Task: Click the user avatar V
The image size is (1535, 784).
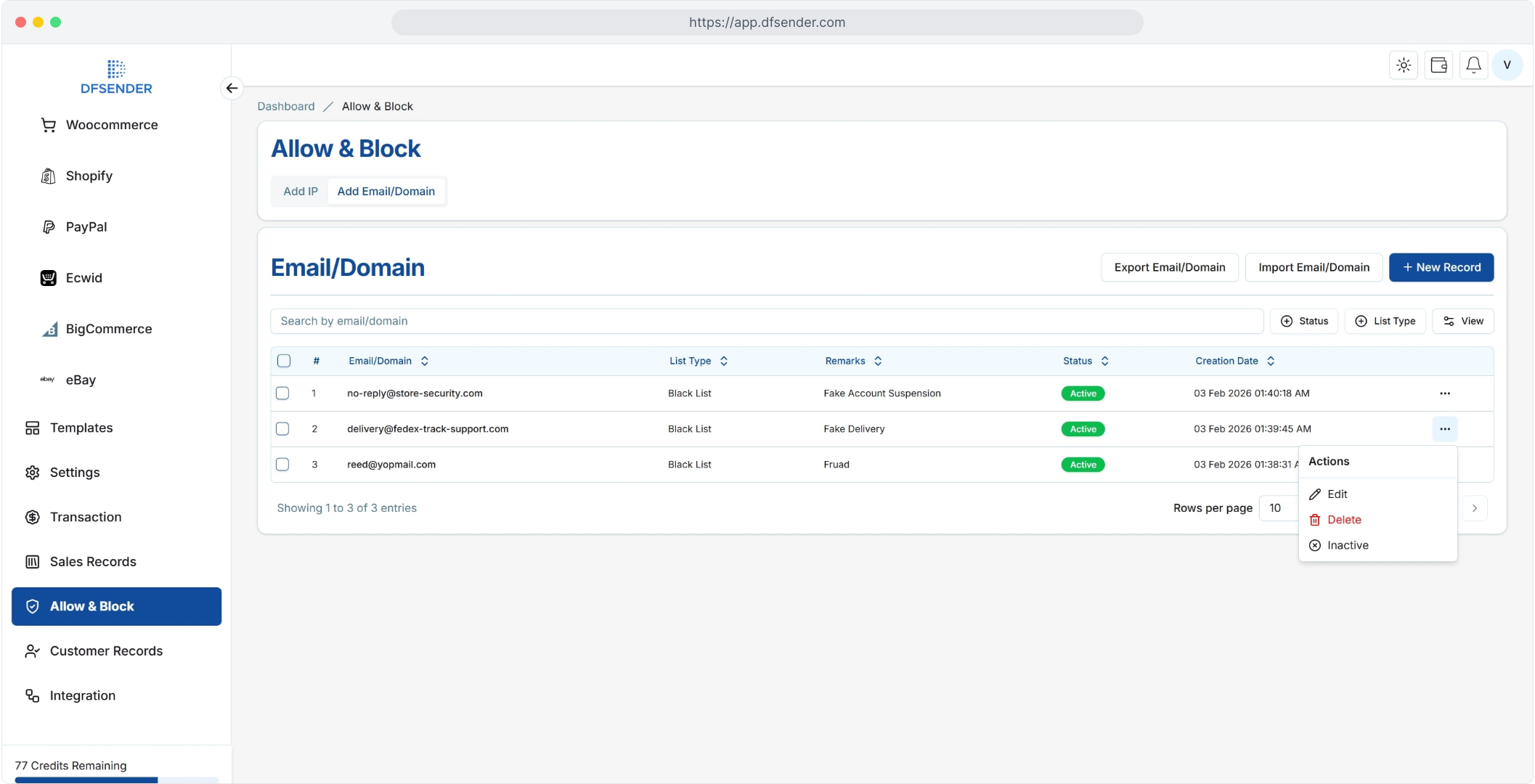Action: (x=1507, y=65)
